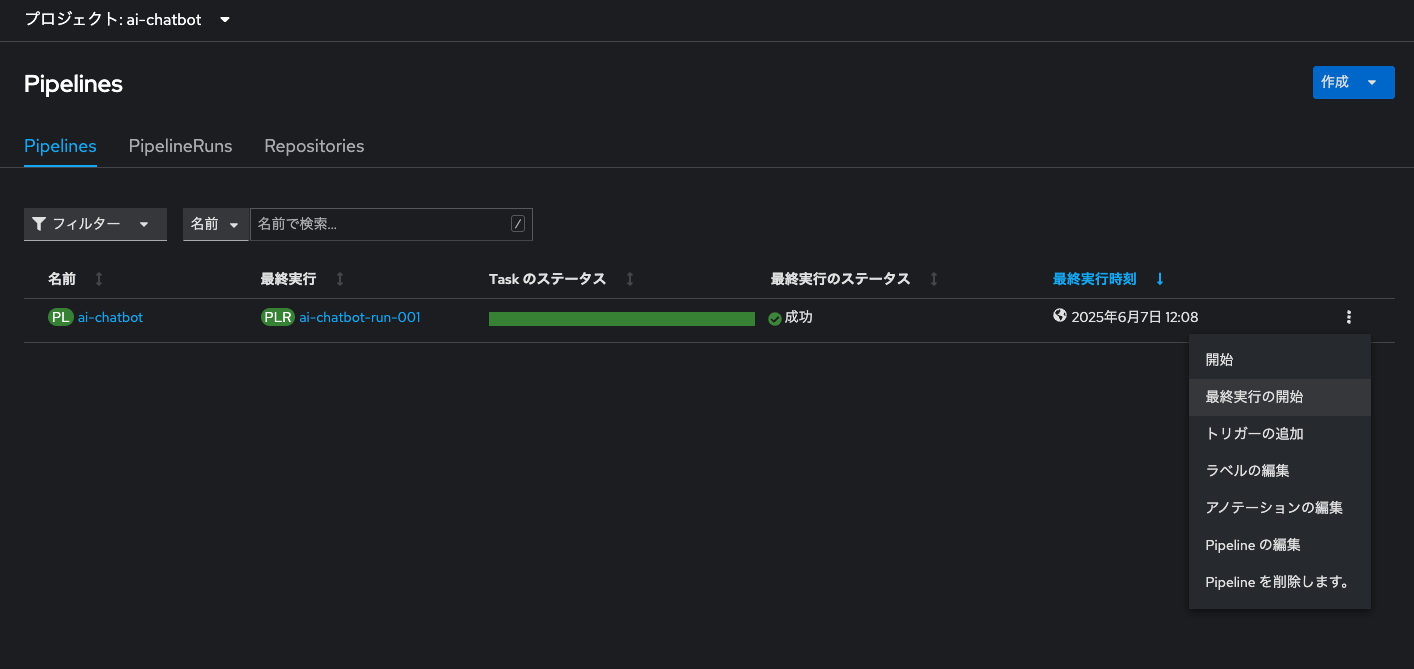The width and height of the screenshot is (1414, 669).
Task: Choose トリガーの追加 in the menu
Action: pyautogui.click(x=1280, y=434)
